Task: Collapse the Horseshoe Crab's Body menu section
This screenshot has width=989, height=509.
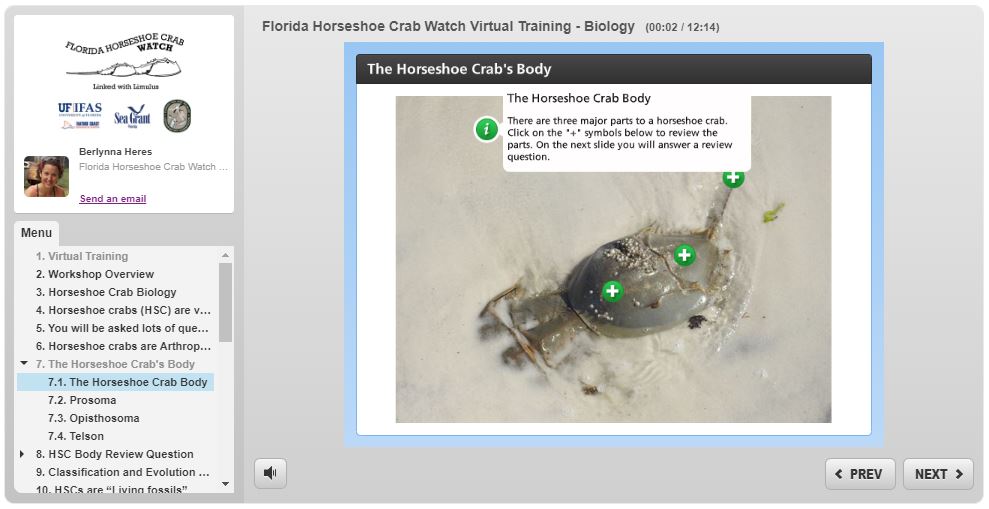Action: (x=25, y=364)
